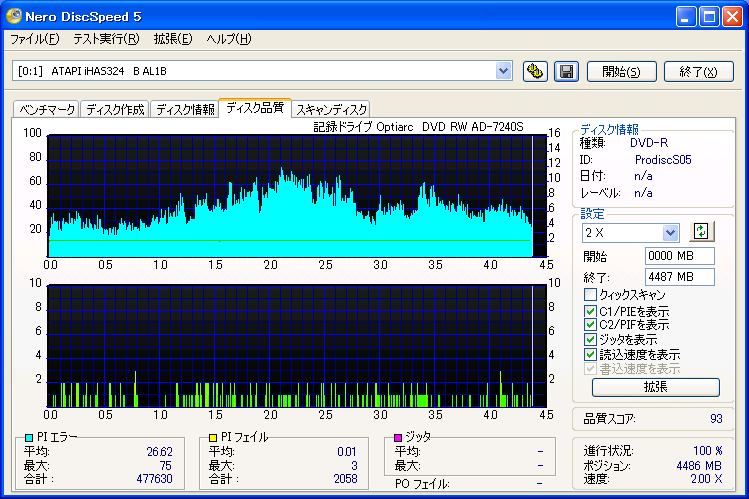The image size is (749, 499).
Task: Click the 終了(X) button
Action: pyautogui.click(x=698, y=72)
